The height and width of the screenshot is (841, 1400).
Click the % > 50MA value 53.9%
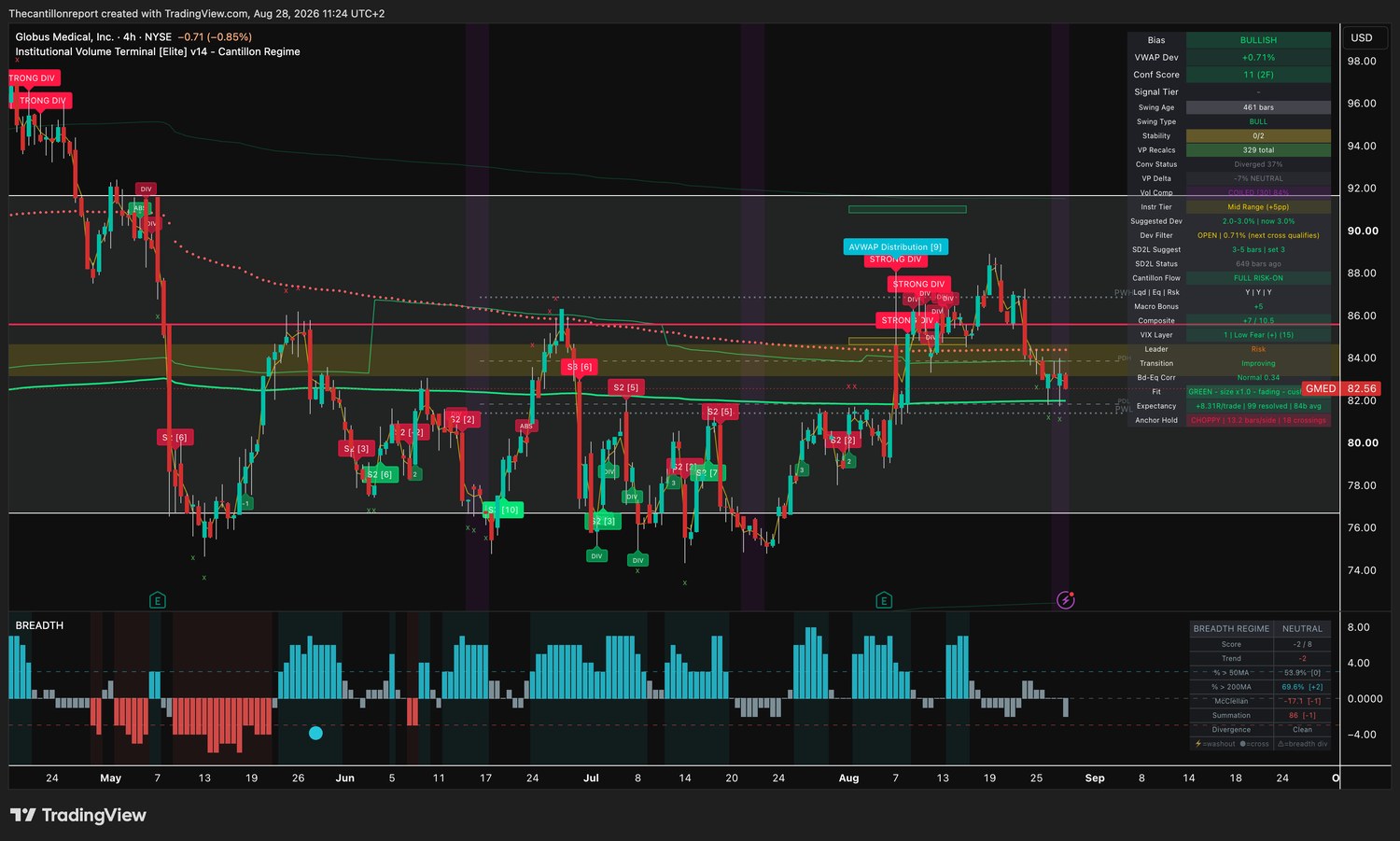(x=1302, y=672)
